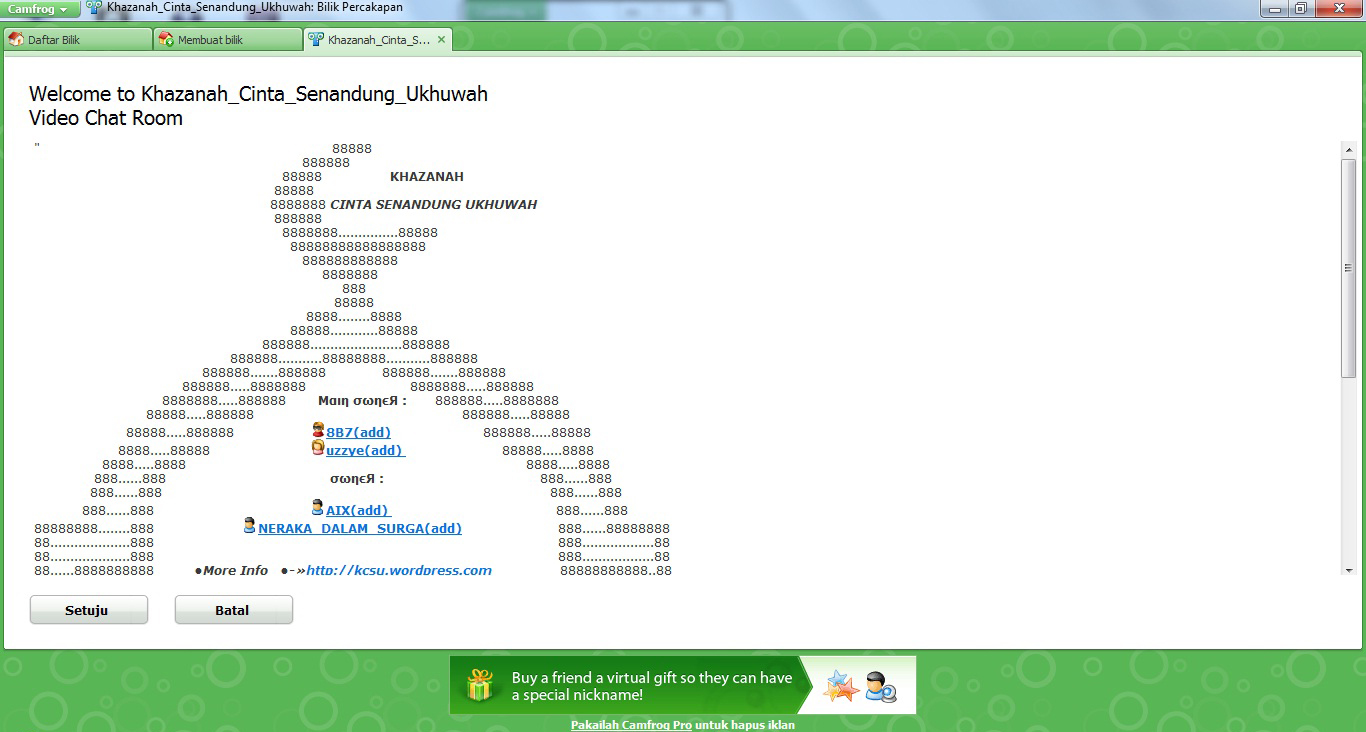This screenshot has width=1366, height=732.
Task: Click the female avatar icon beside uzzye
Action: coord(318,449)
